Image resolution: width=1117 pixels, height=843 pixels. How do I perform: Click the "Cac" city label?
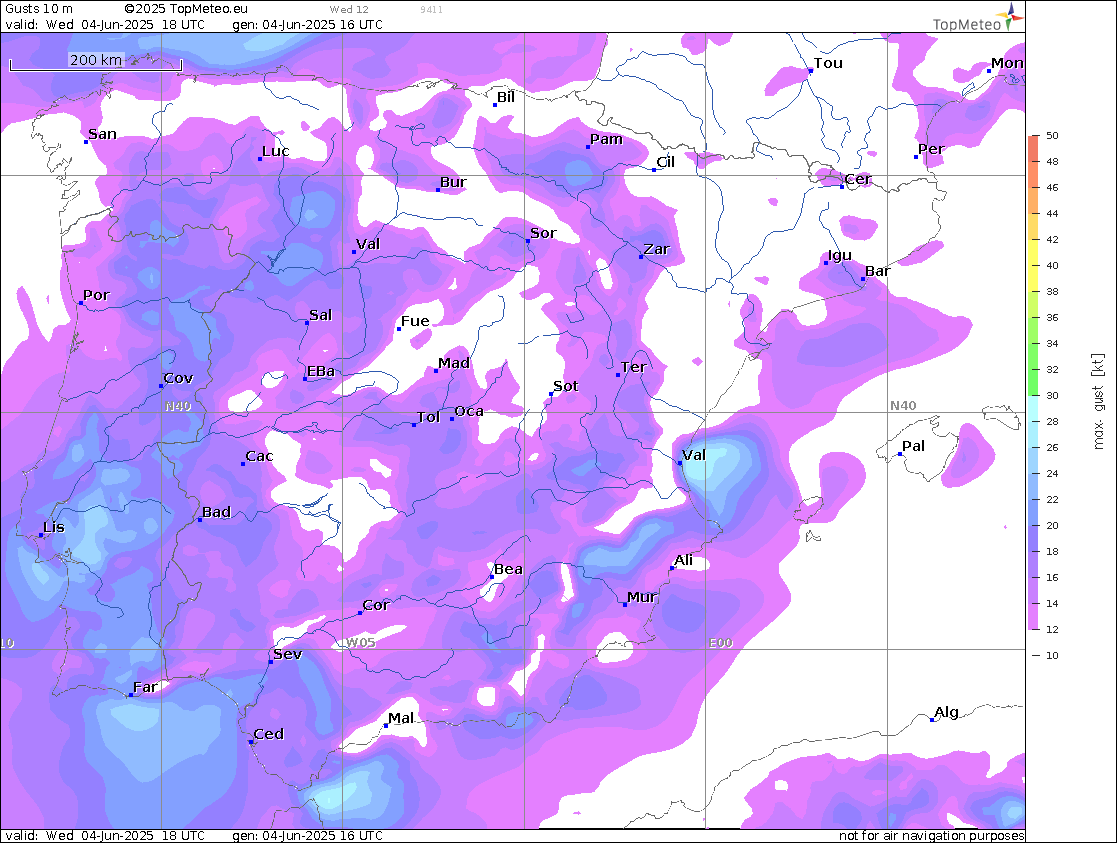tap(259, 456)
